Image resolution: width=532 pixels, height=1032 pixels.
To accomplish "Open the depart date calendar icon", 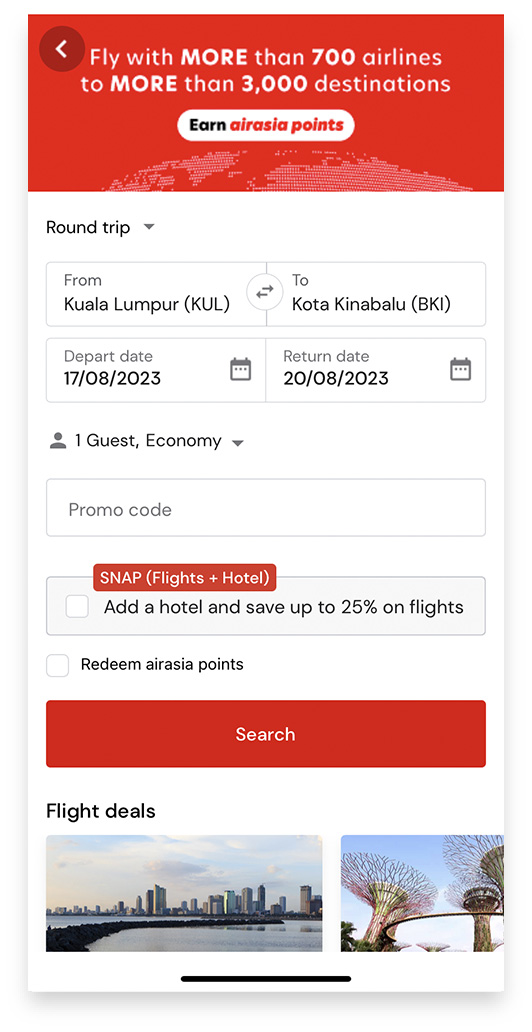I will (240, 369).
